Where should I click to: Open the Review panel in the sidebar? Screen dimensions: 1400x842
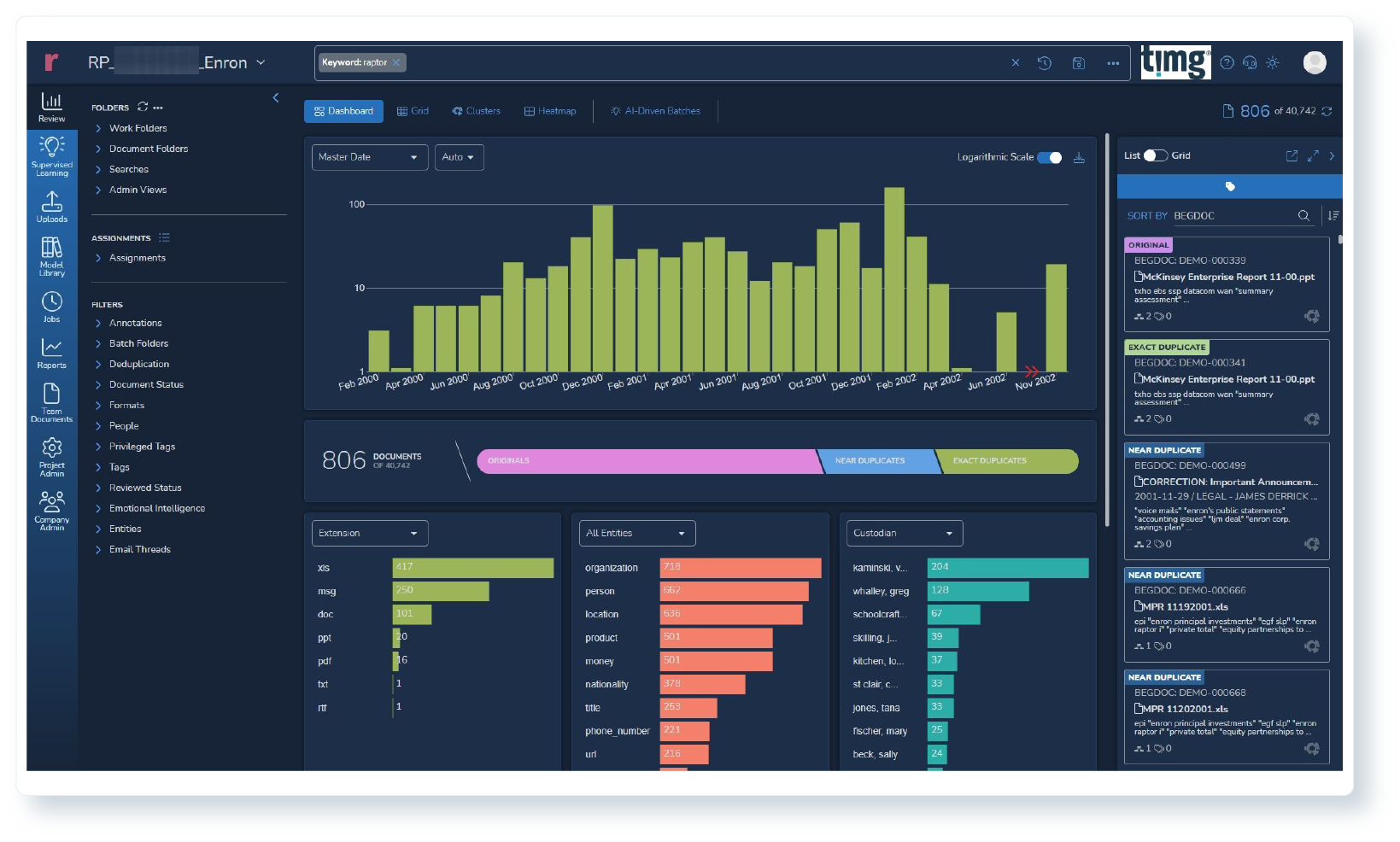(51, 104)
